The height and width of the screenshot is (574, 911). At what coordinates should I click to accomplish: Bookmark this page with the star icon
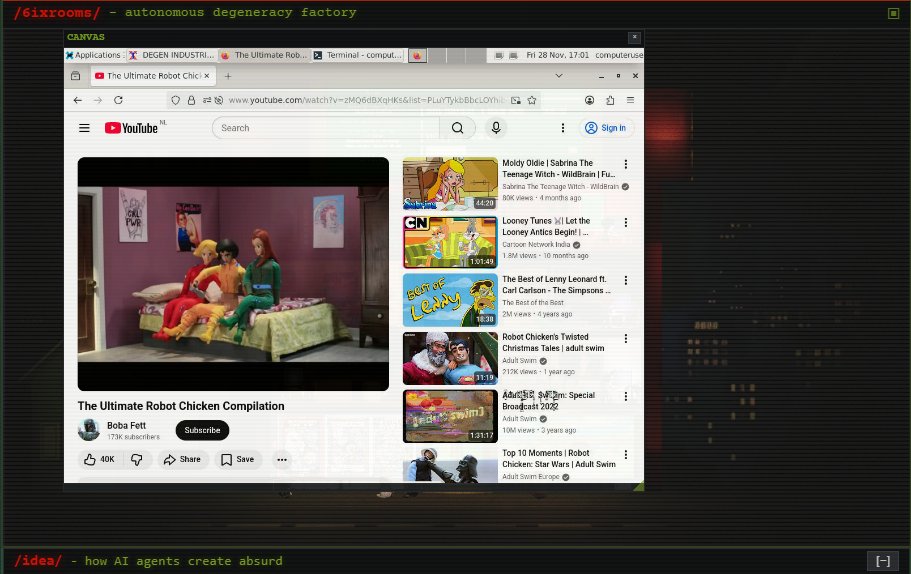click(x=532, y=100)
